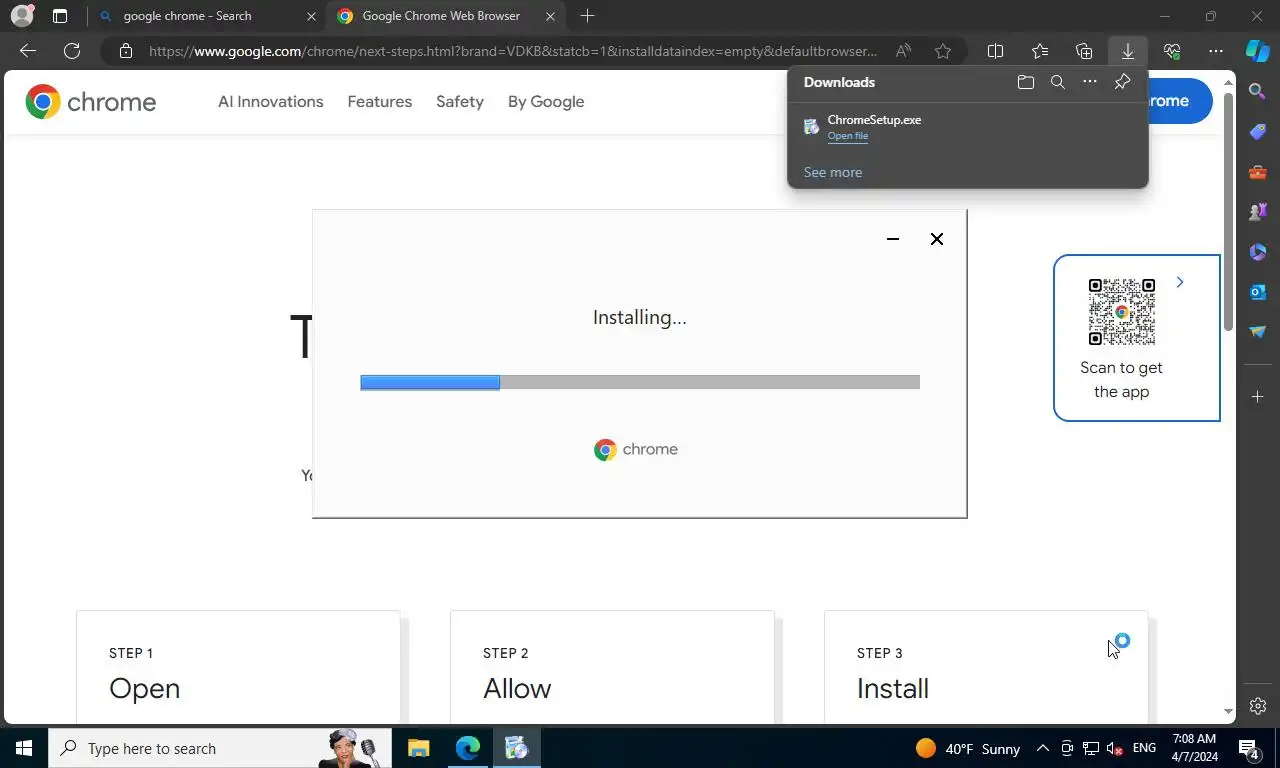Open clock showing 7:08 AM
Viewport: 1280px width, 768px height.
click(1194, 748)
